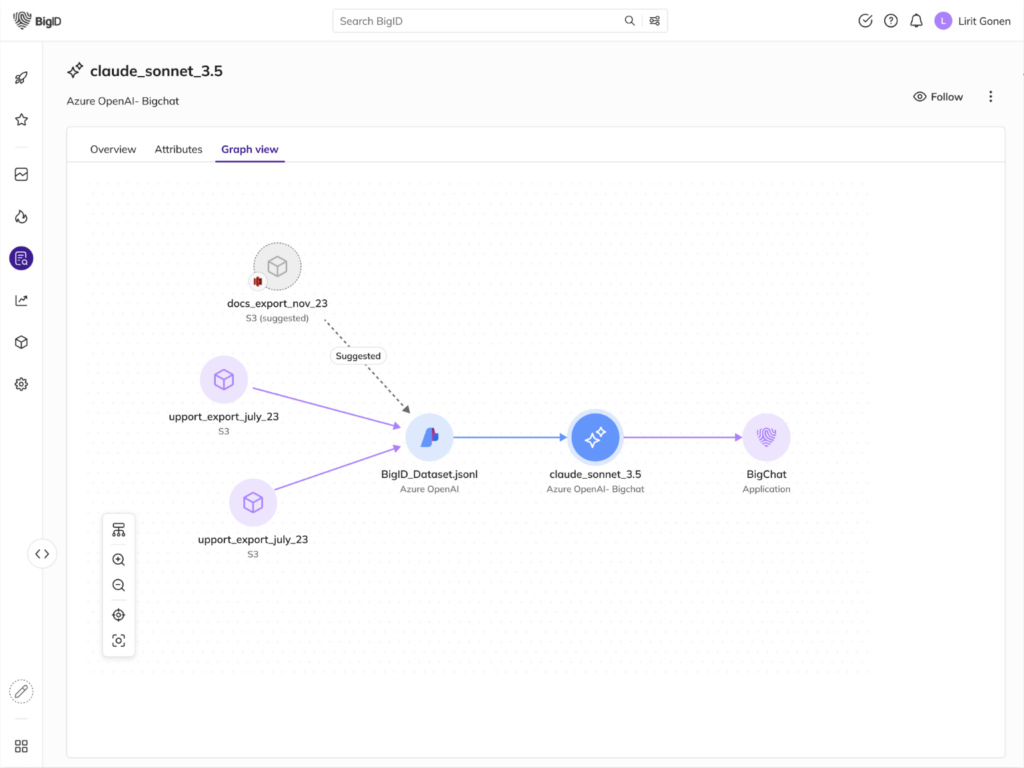Screen dimensions: 1024x768
Task: Open the rocket icon in sidebar
Action: coord(21,78)
